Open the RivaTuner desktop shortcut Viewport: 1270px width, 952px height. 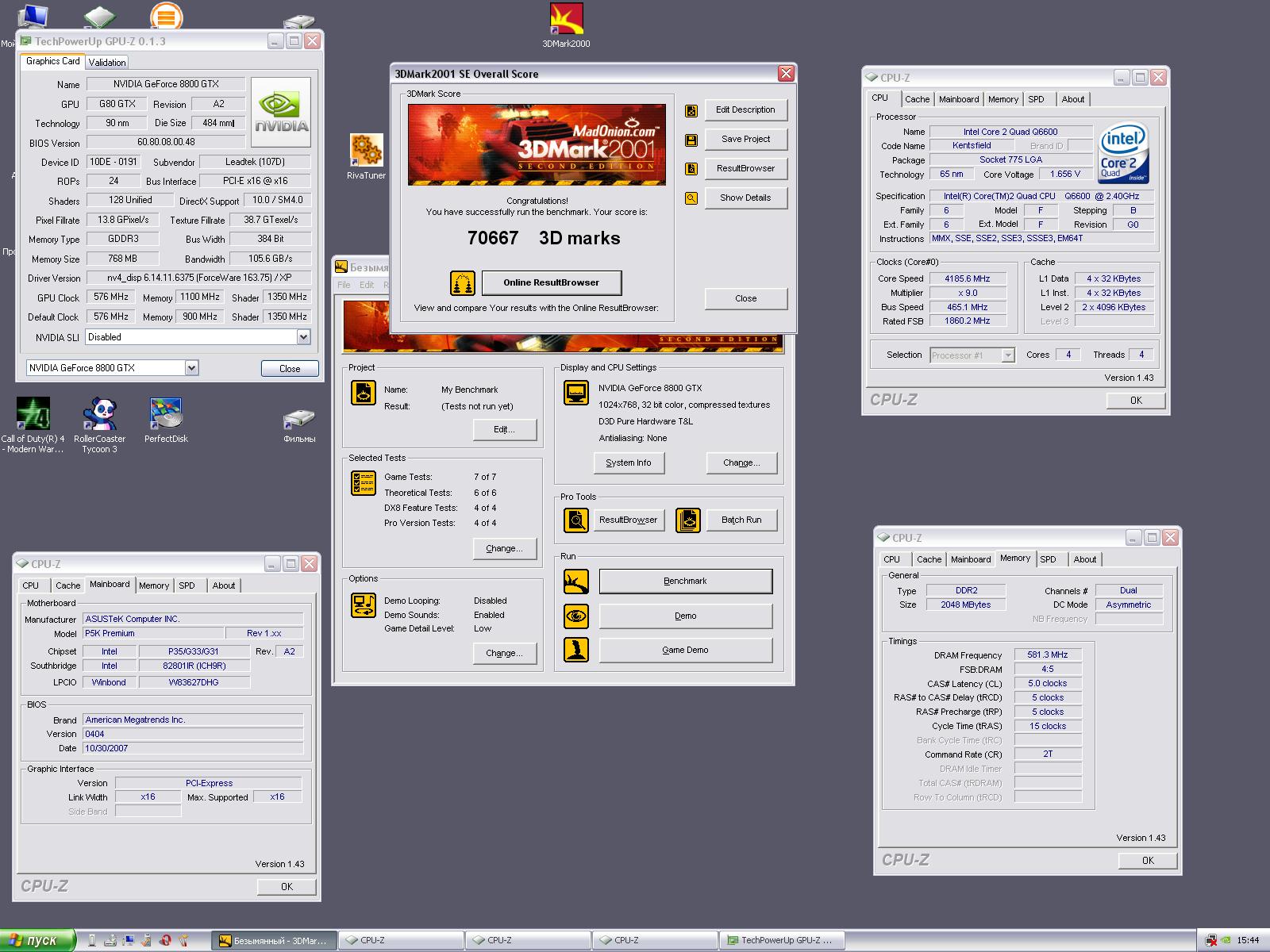pos(366,157)
